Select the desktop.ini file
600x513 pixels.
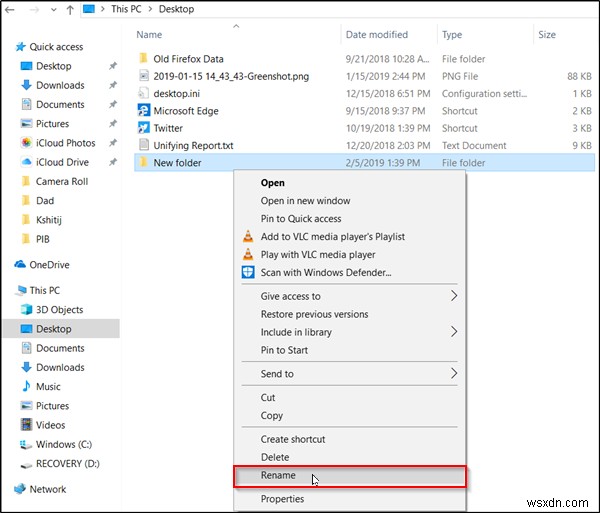pos(176,93)
